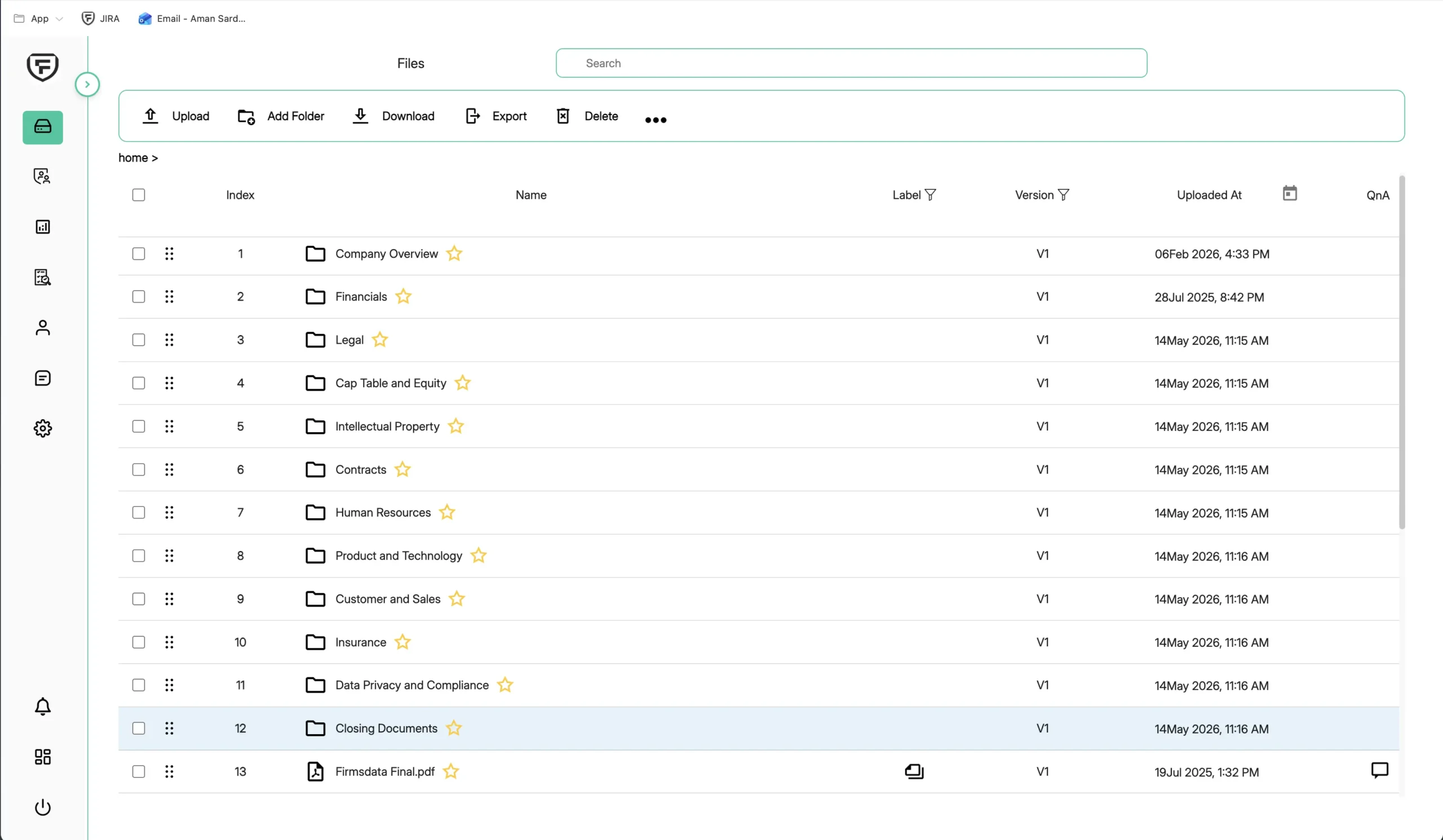Open the Customer and Sales folder
Image resolution: width=1443 pixels, height=840 pixels.
(388, 599)
